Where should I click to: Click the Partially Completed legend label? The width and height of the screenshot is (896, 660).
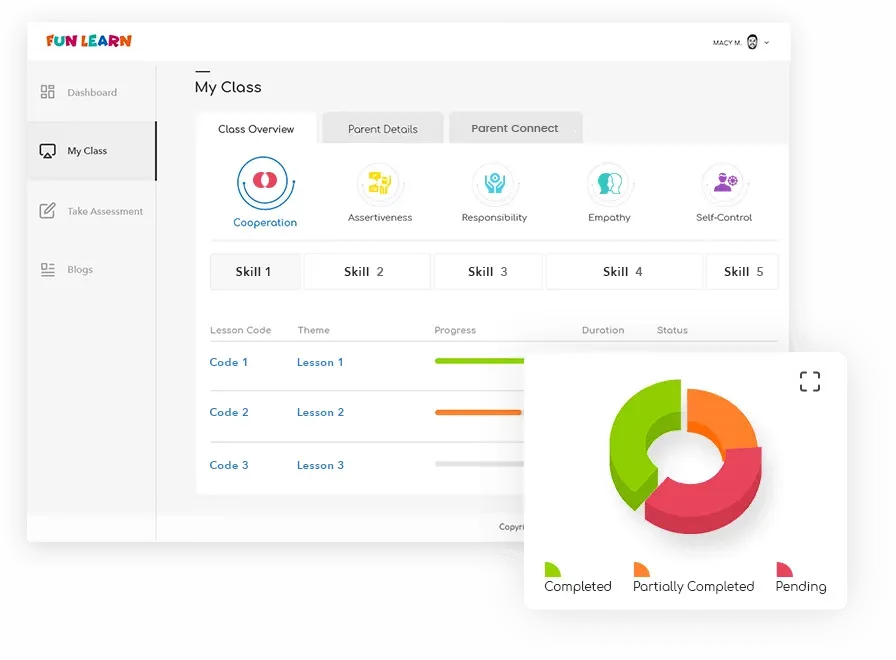[693, 587]
